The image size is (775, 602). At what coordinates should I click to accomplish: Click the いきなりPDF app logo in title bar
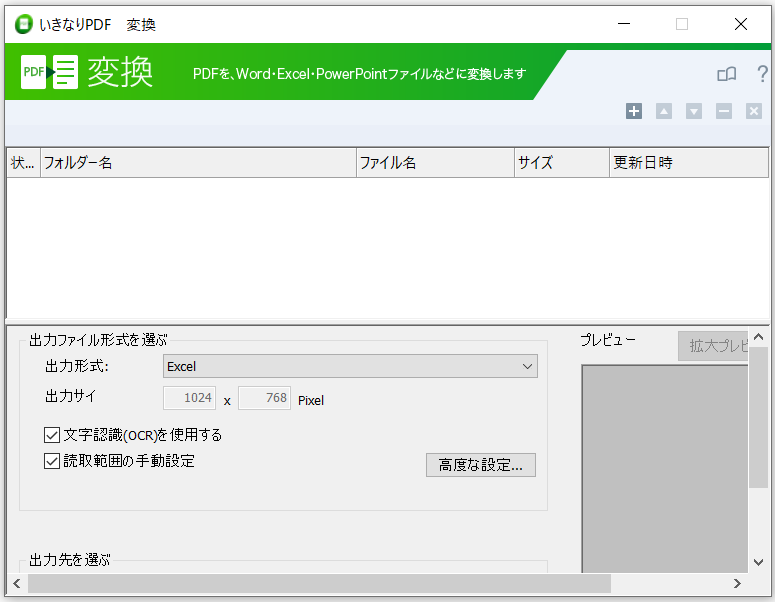(x=23, y=24)
